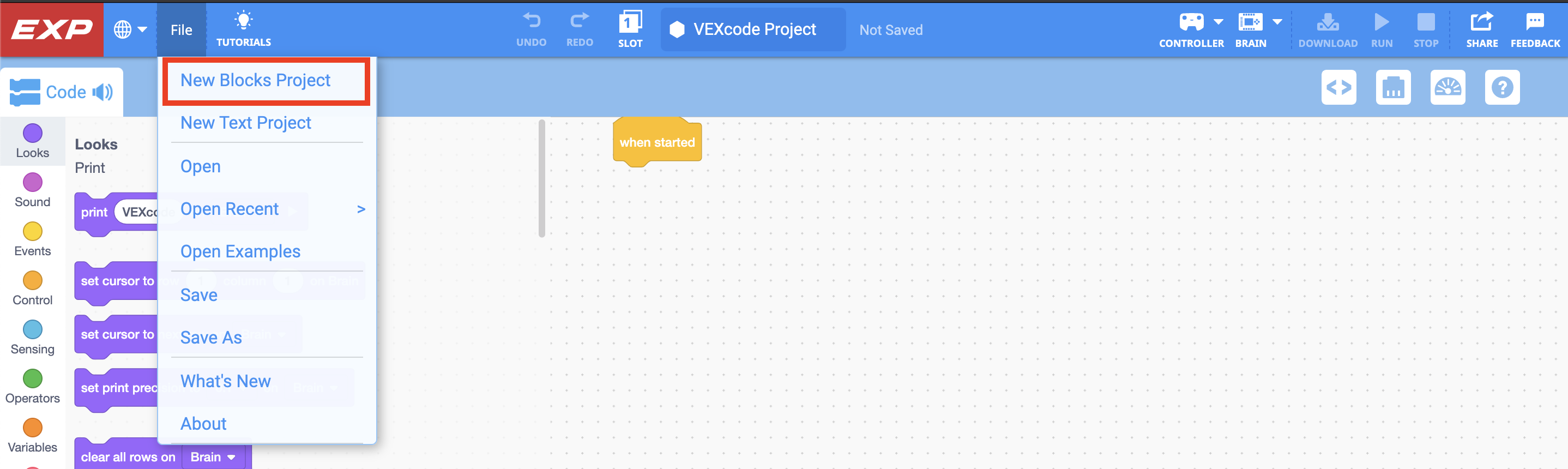Screen dimensions: 1568x469
Task: Toggle the Code sound speaker icon
Action: (104, 92)
